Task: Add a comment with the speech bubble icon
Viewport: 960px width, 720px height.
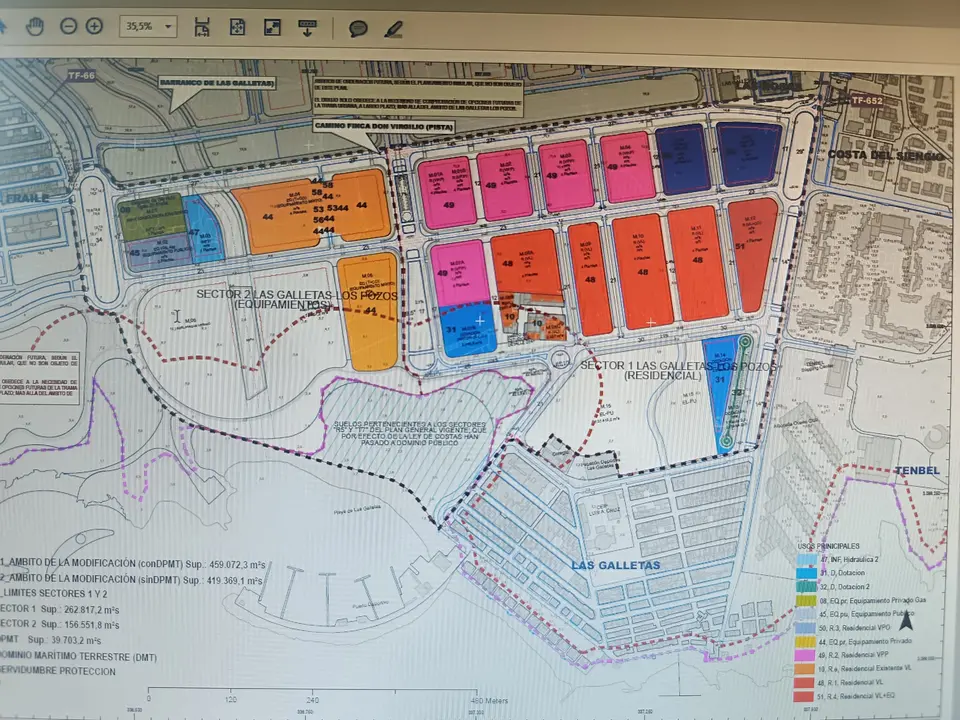Action: 358,28
